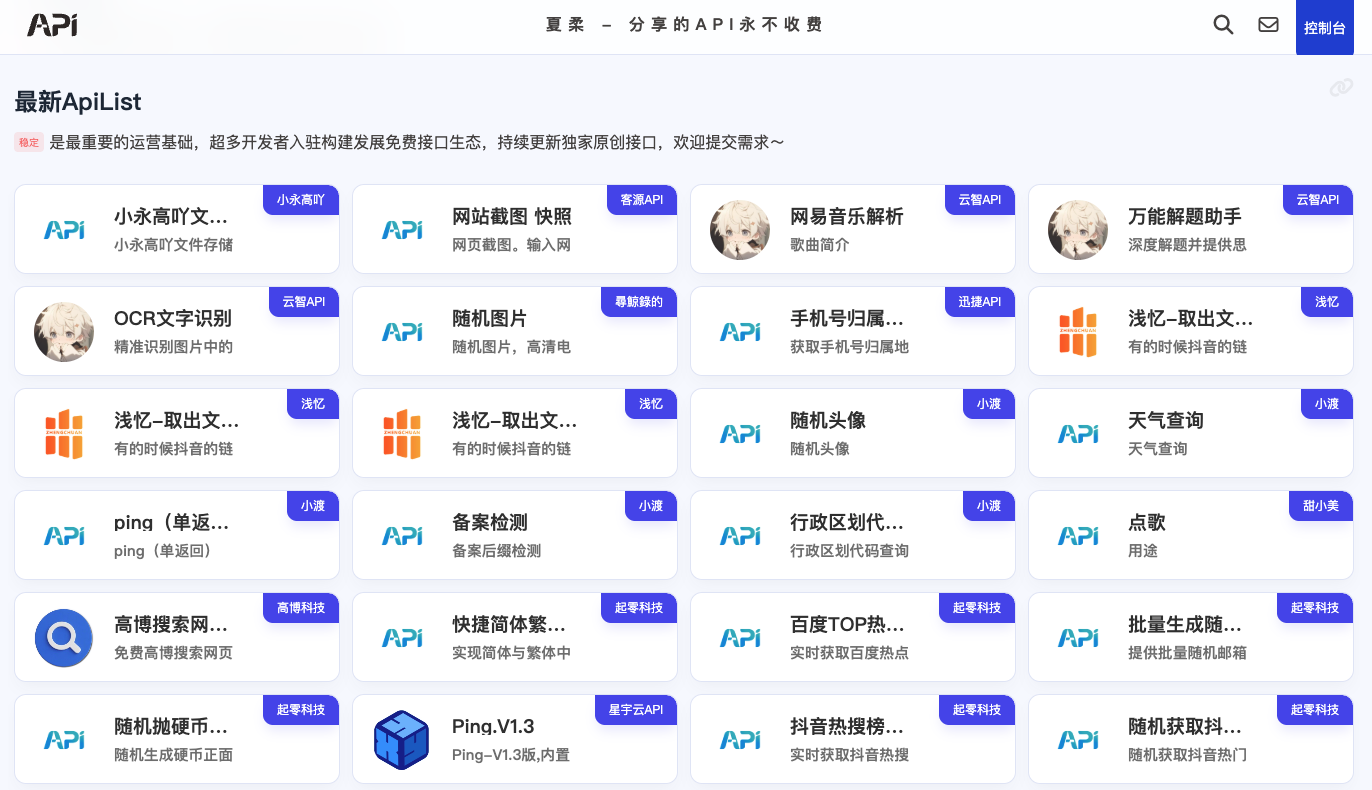Viewport: 1372px width, 790px height.
Task: Open the 控制台 button in the header
Action: (1324, 28)
